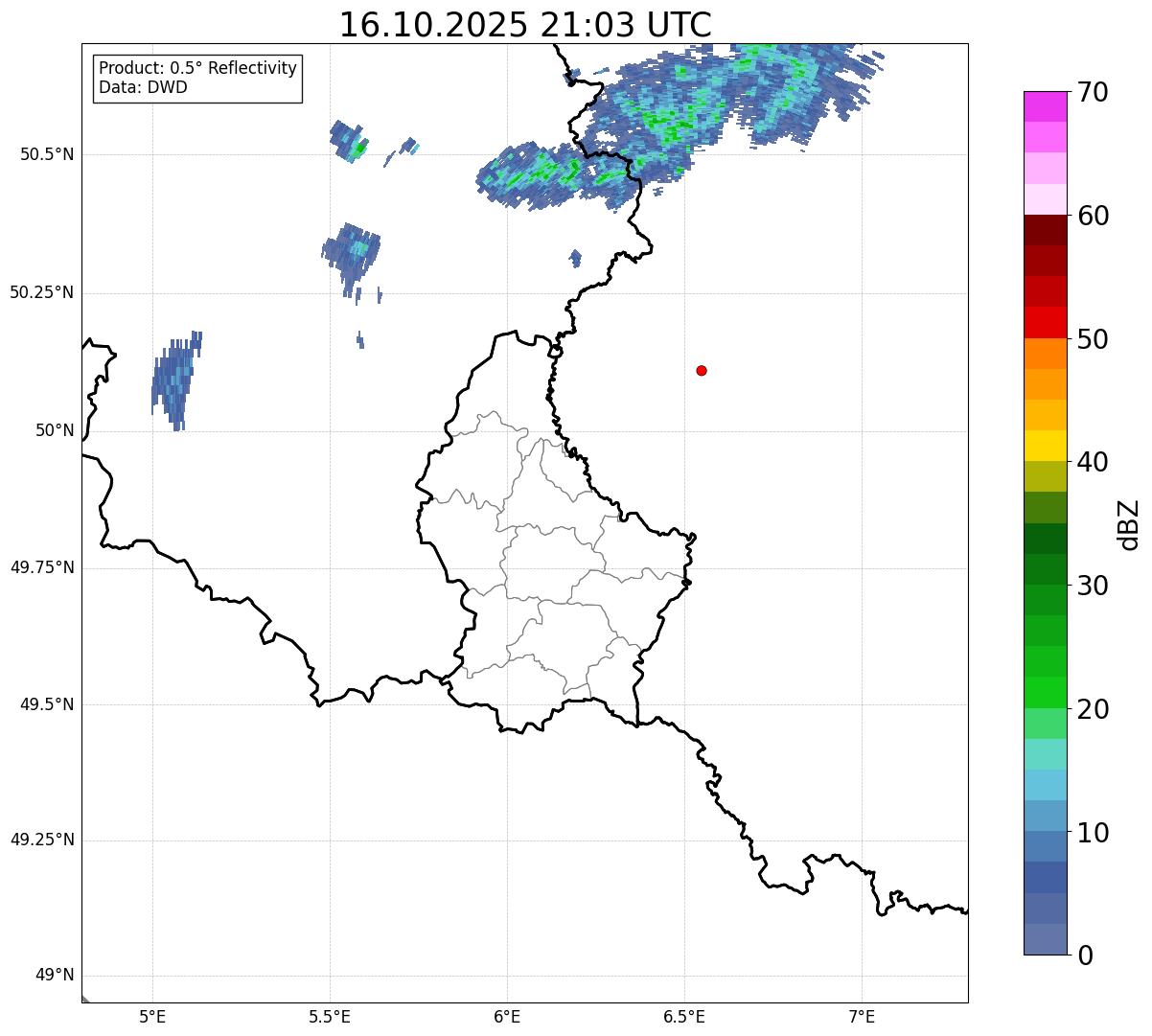Click the '7°E' longitude label
This screenshot has height=1036, width=1152.
[862, 1016]
